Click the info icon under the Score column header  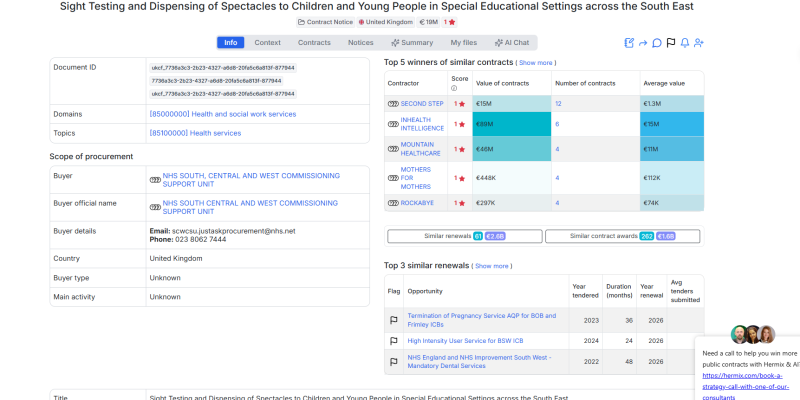point(454,88)
